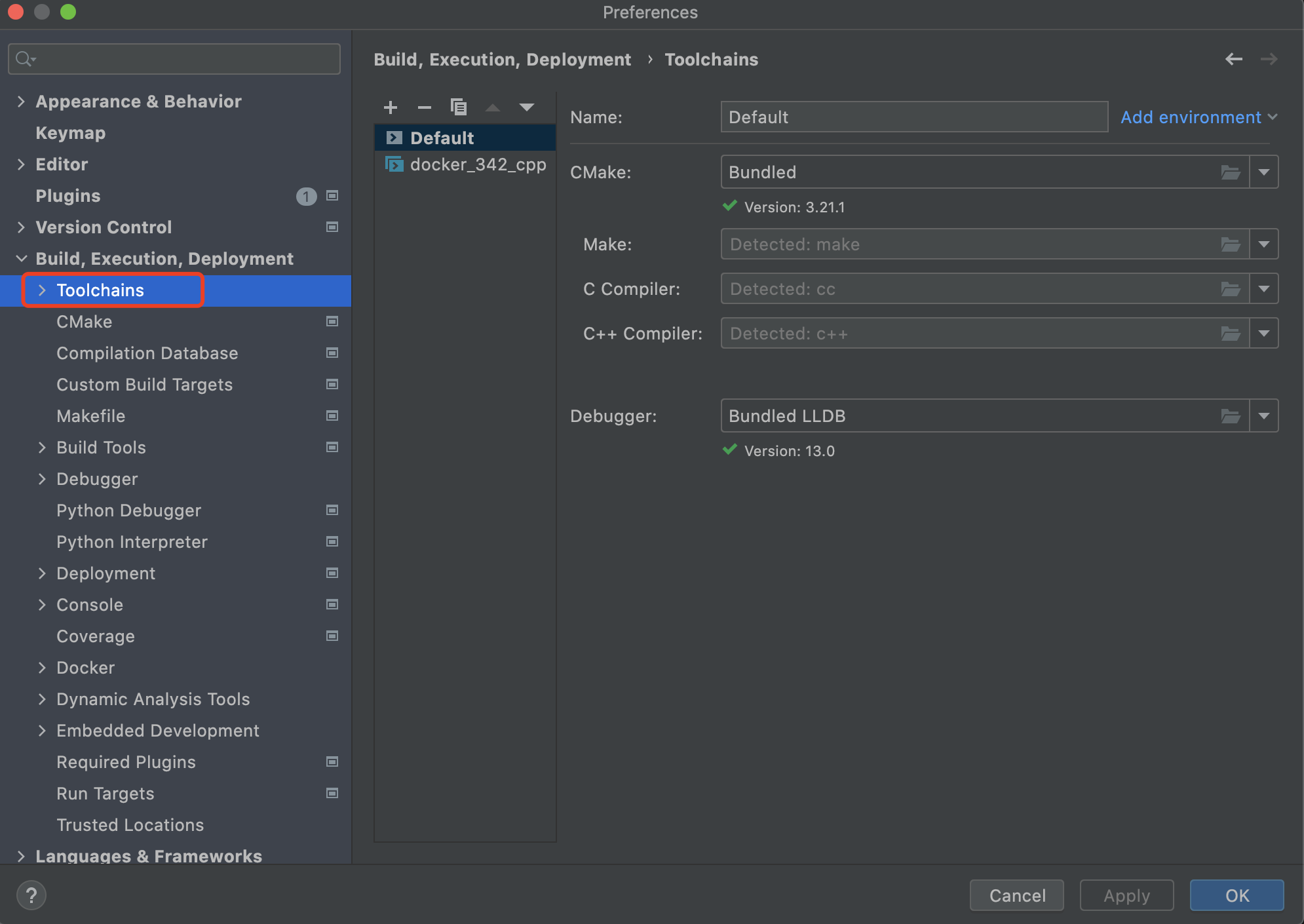This screenshot has height=924, width=1304.
Task: Open the Debugger selection dropdown
Action: click(x=1265, y=415)
